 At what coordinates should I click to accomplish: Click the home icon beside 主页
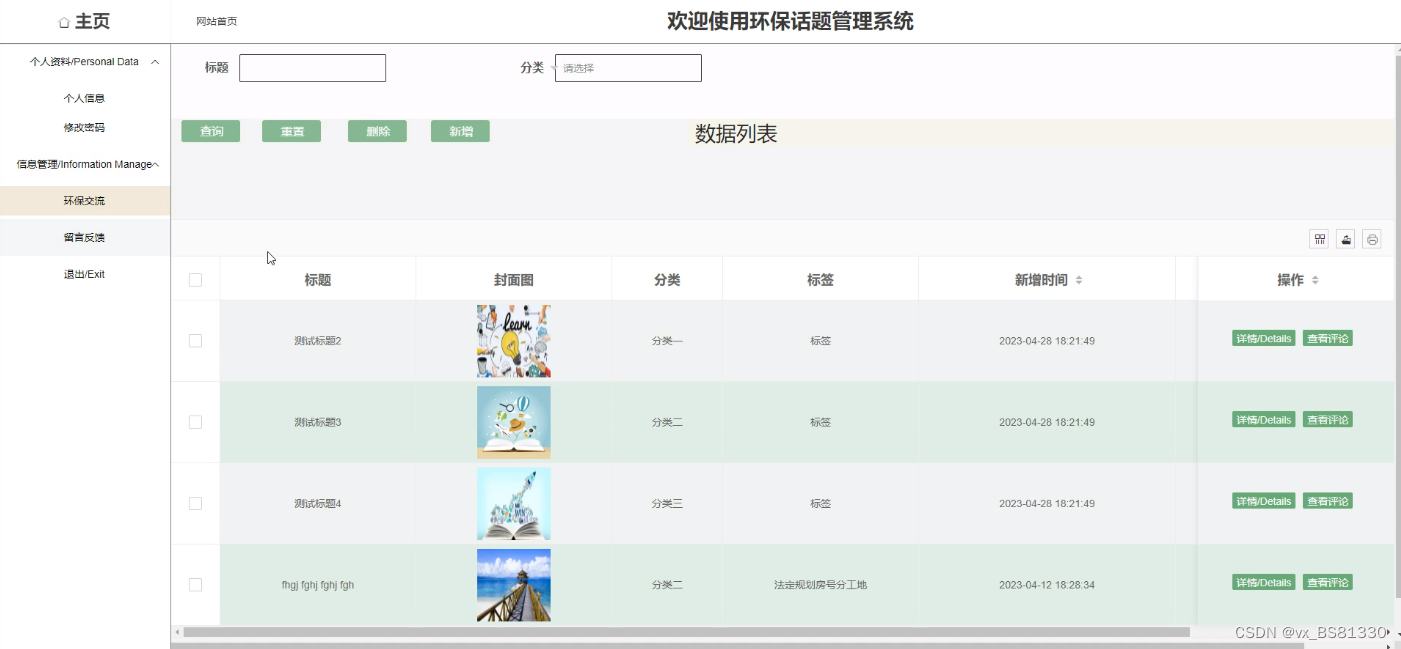[x=64, y=22]
